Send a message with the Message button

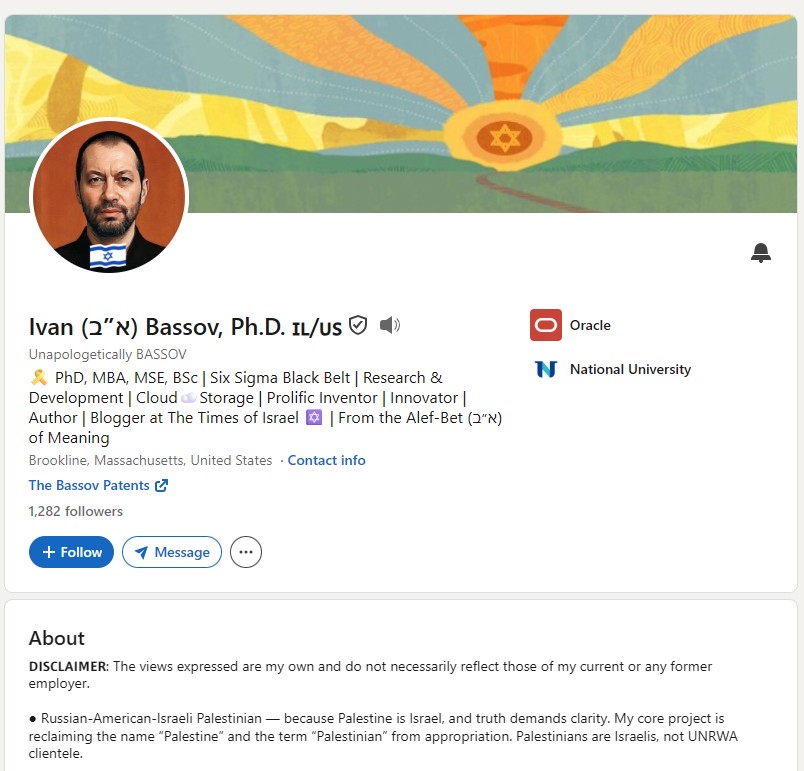(x=172, y=552)
